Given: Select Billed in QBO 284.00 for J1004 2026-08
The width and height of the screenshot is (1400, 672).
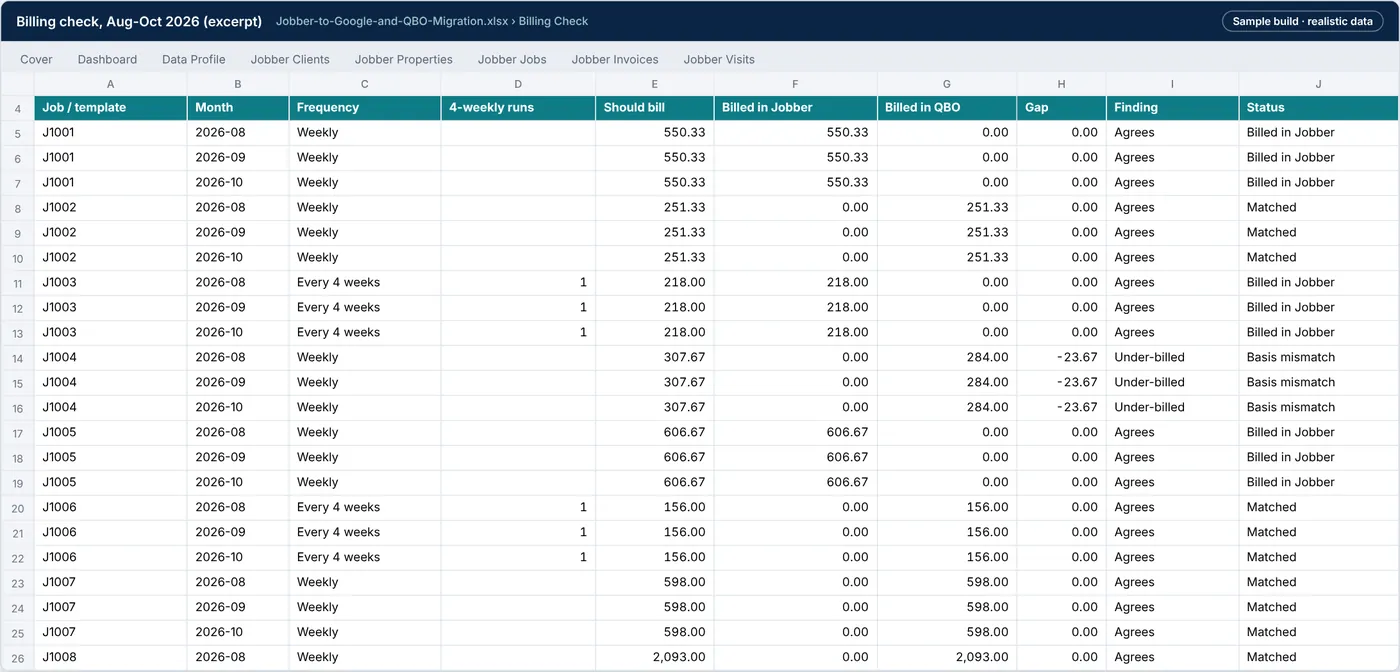Looking at the screenshot, I should (947, 357).
